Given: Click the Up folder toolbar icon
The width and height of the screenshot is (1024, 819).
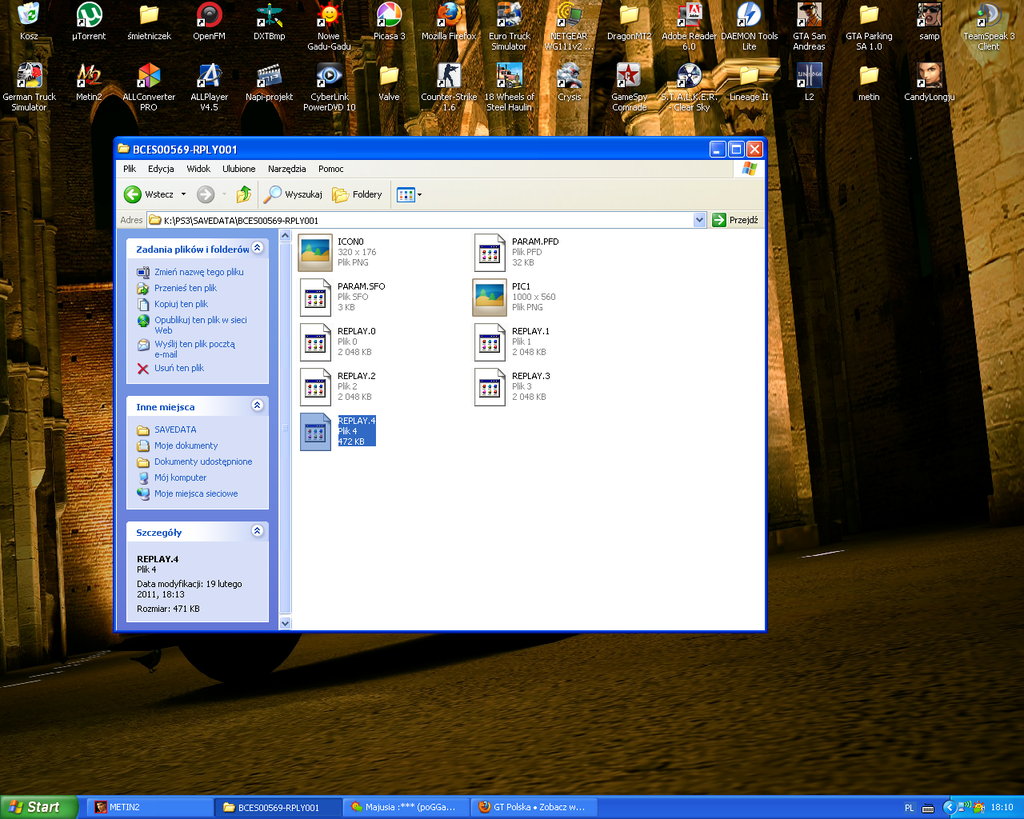Looking at the screenshot, I should click(x=244, y=194).
